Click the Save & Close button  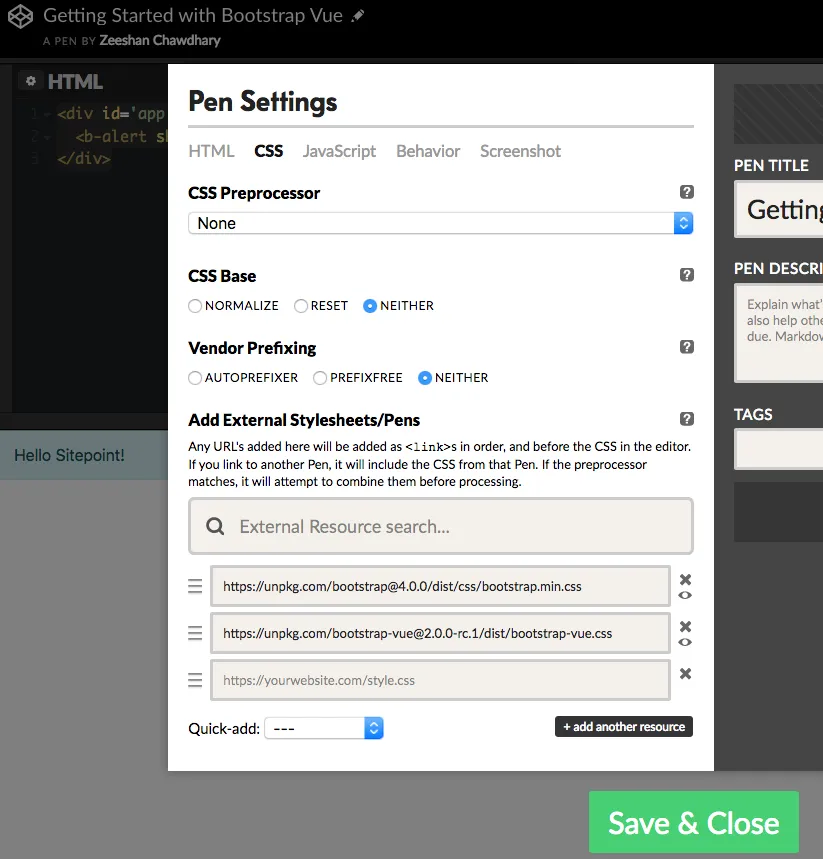(x=694, y=822)
